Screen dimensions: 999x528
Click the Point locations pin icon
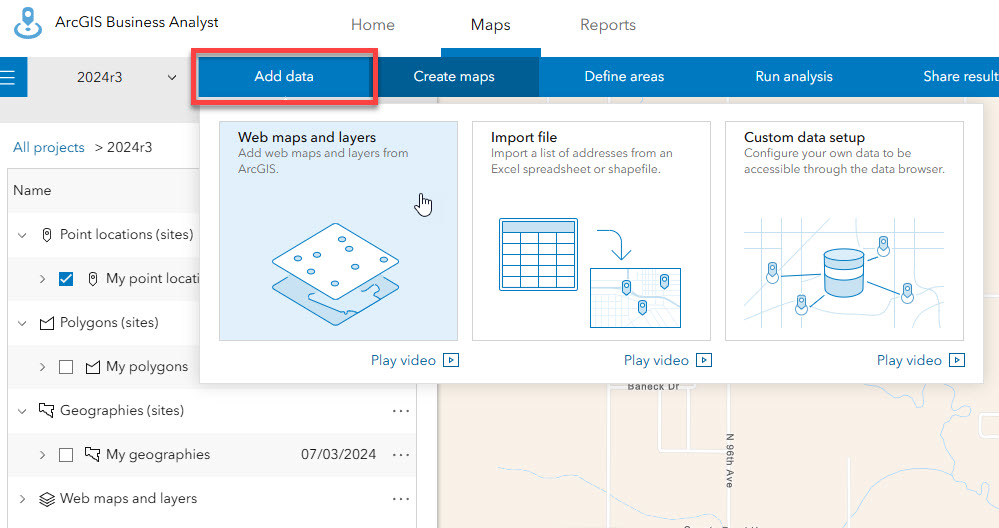click(47, 235)
